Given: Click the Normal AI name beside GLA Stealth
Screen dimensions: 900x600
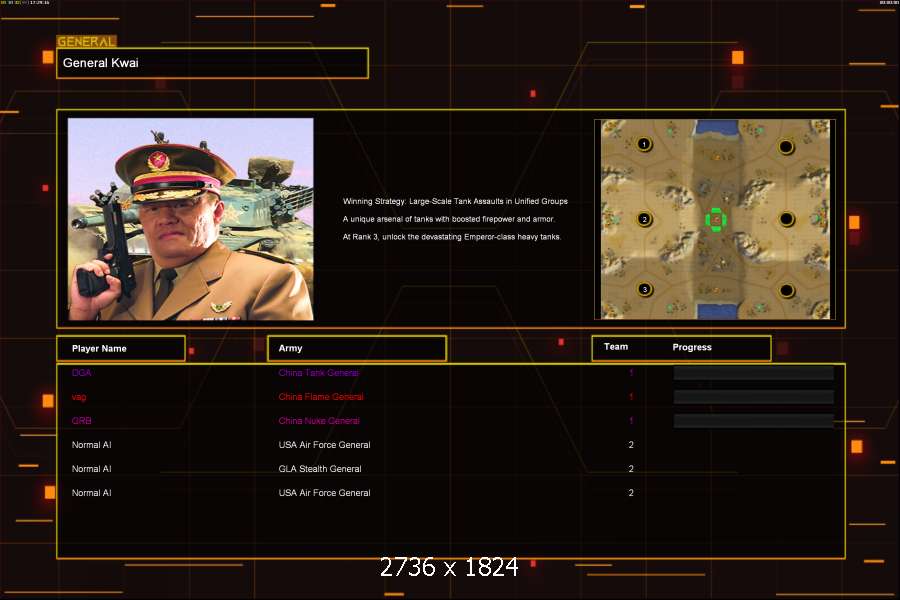Looking at the screenshot, I should point(91,469).
